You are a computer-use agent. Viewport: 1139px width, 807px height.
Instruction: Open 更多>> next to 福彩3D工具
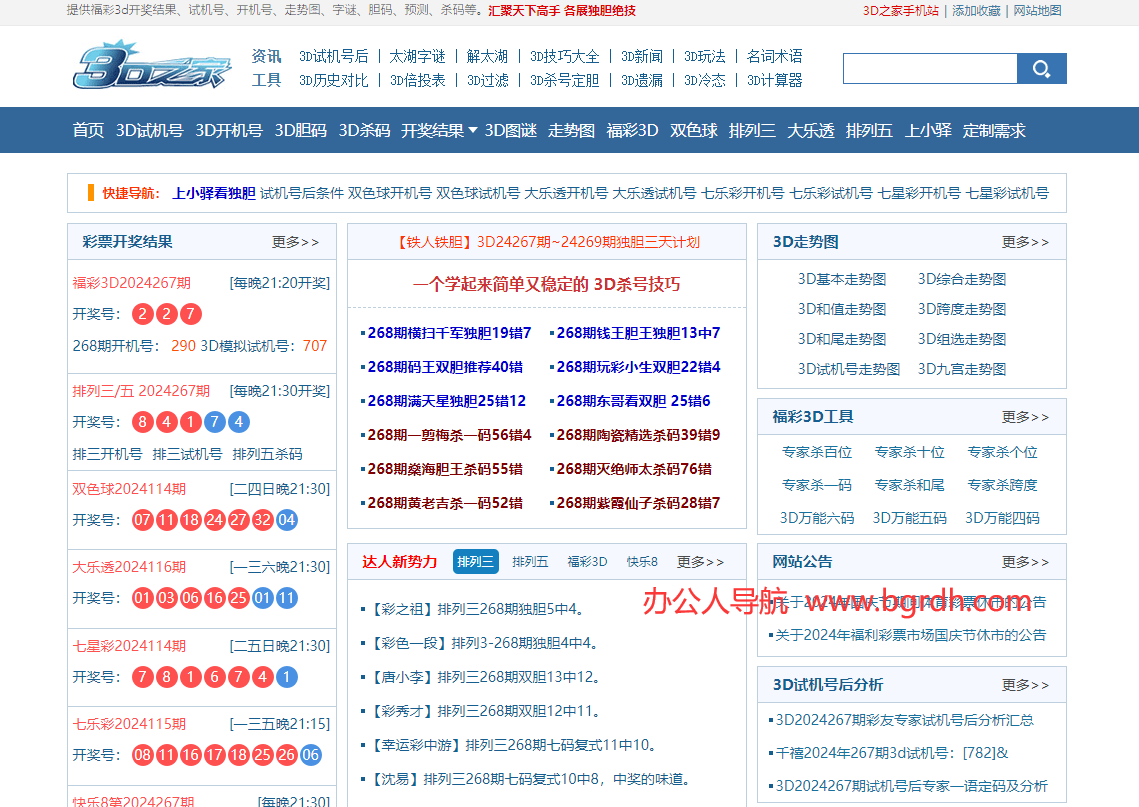point(1025,417)
